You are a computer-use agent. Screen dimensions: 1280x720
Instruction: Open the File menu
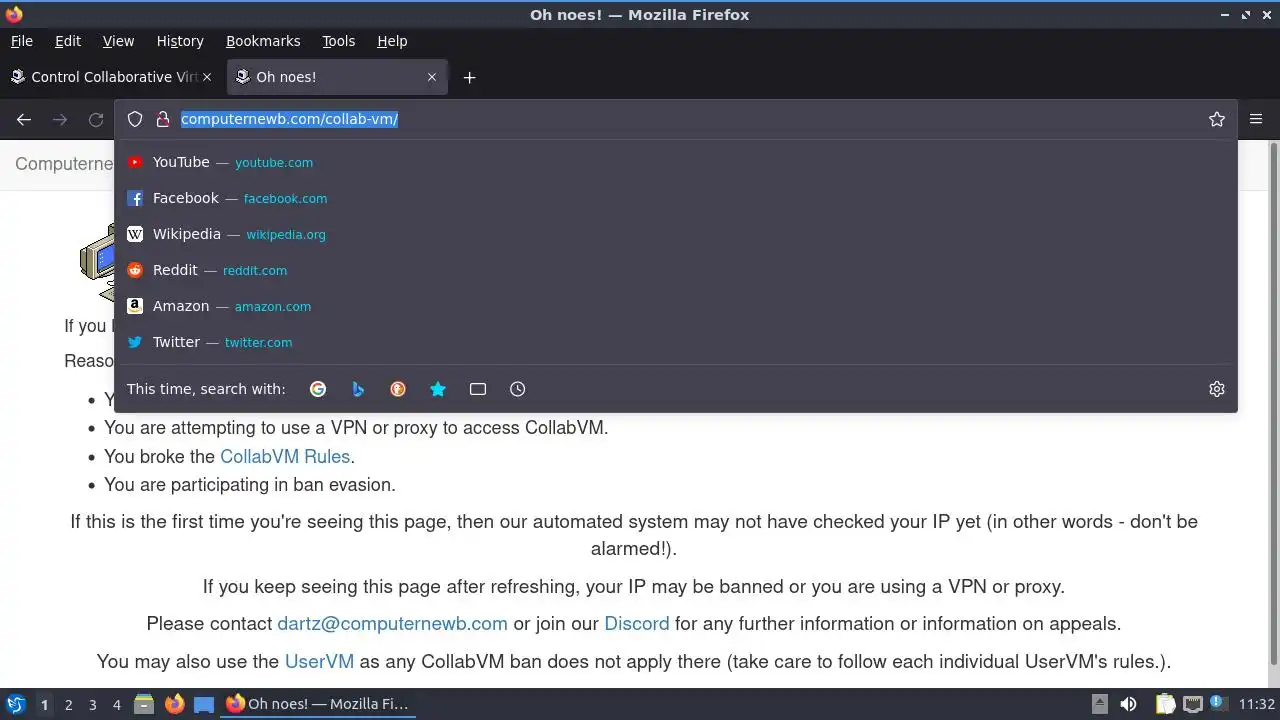pyautogui.click(x=21, y=41)
